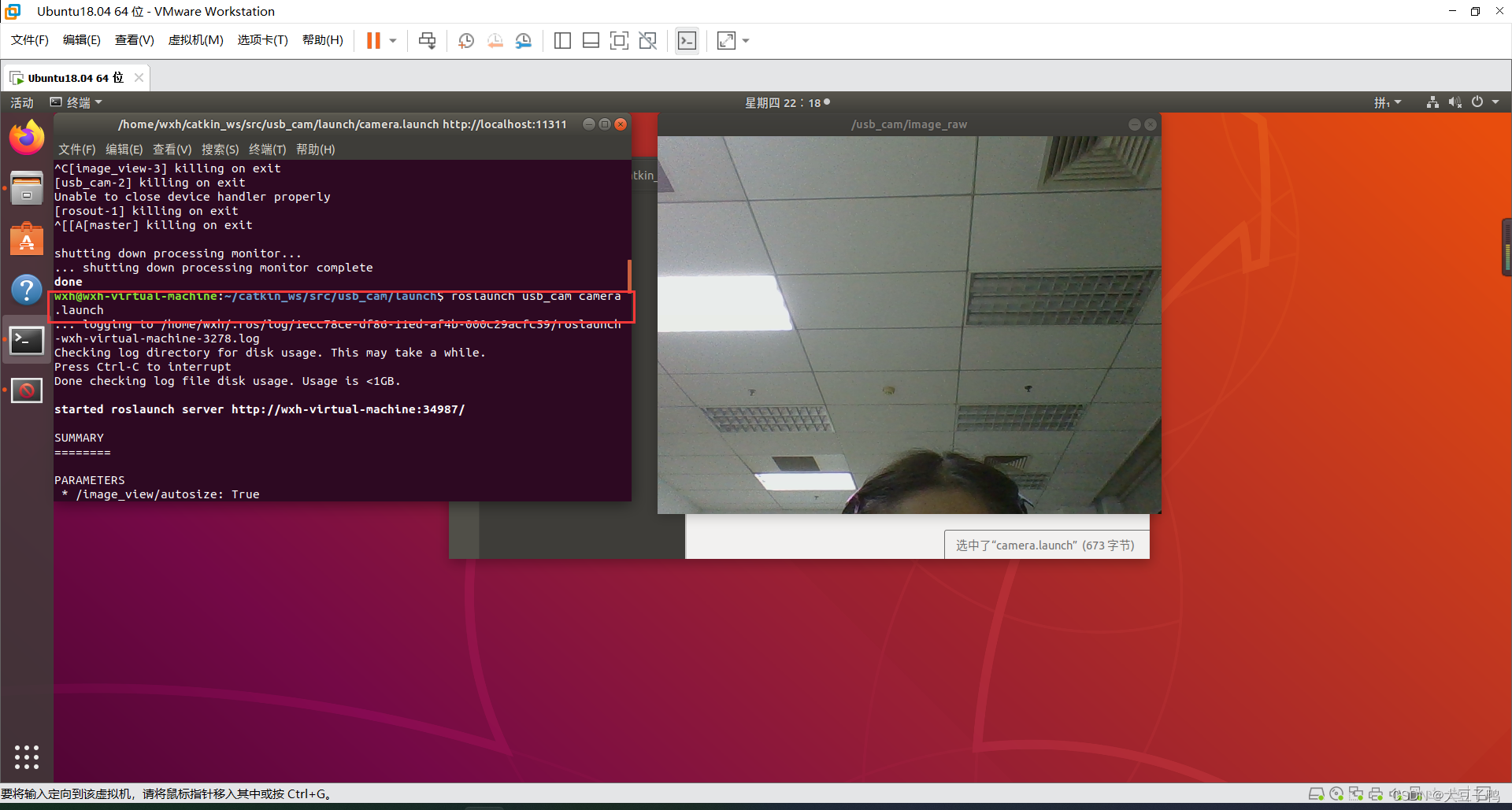Click VMware network adapter status icon

tap(1356, 793)
